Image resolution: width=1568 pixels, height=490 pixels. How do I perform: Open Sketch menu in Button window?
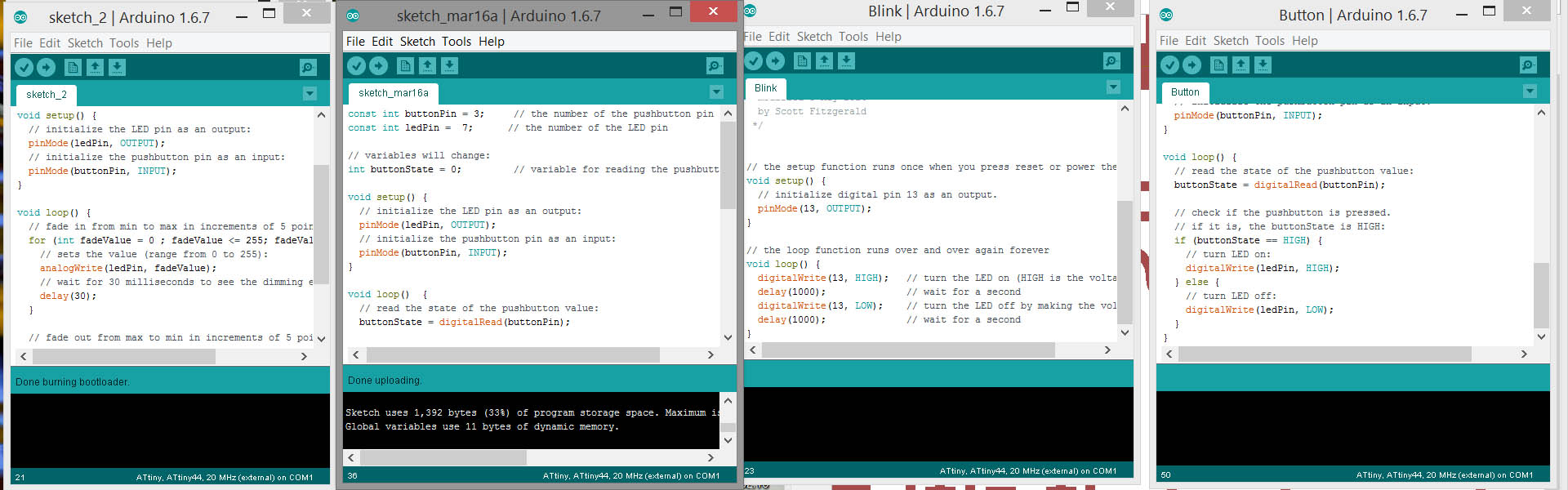point(1231,40)
